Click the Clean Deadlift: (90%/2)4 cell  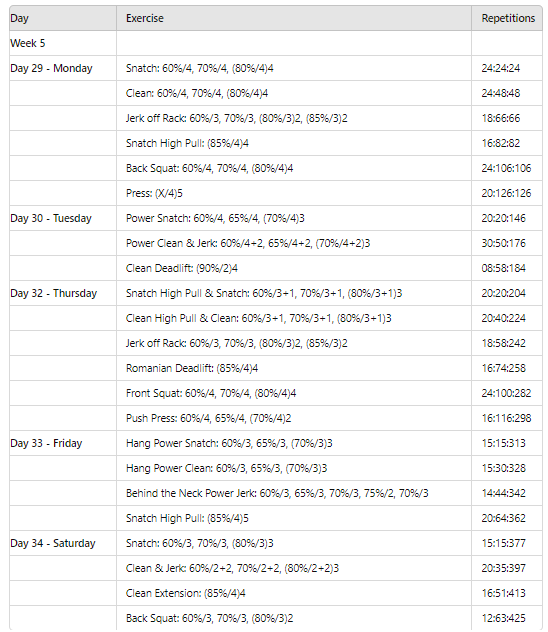click(x=294, y=268)
